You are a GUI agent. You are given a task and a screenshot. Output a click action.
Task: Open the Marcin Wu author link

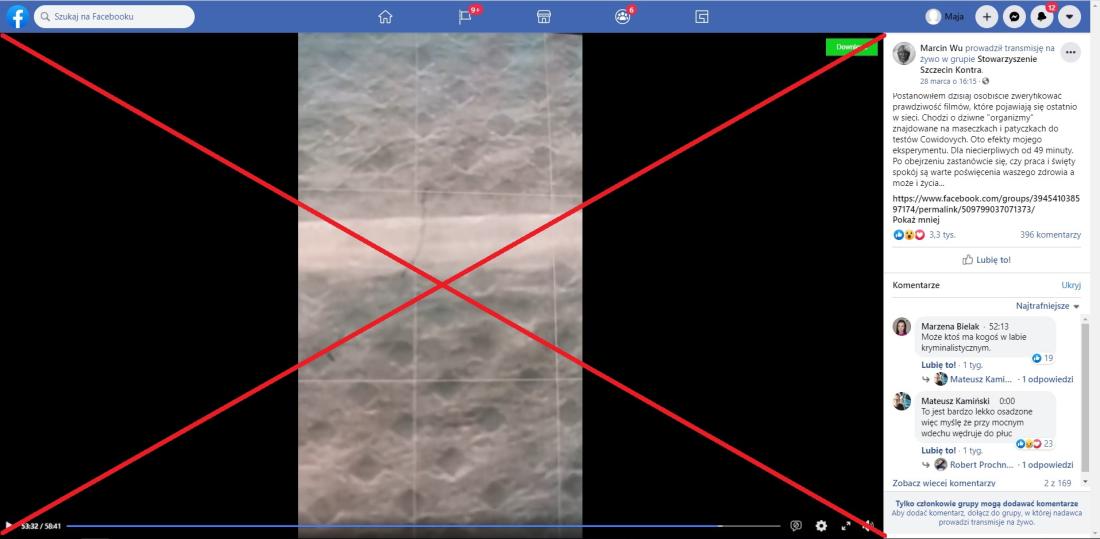tap(941, 48)
